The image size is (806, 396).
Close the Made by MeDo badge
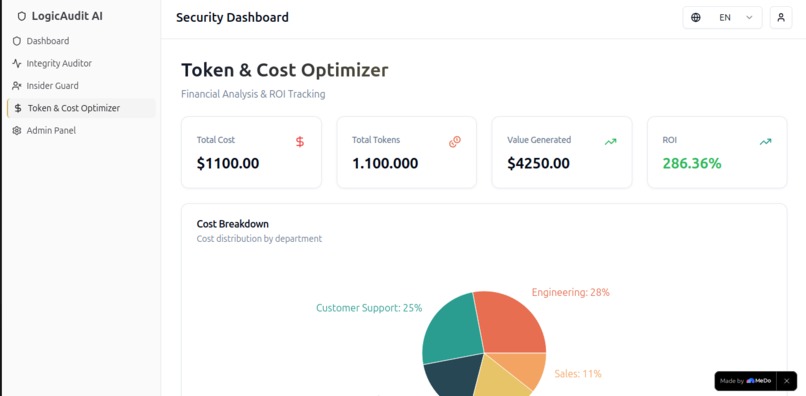[x=786, y=381]
